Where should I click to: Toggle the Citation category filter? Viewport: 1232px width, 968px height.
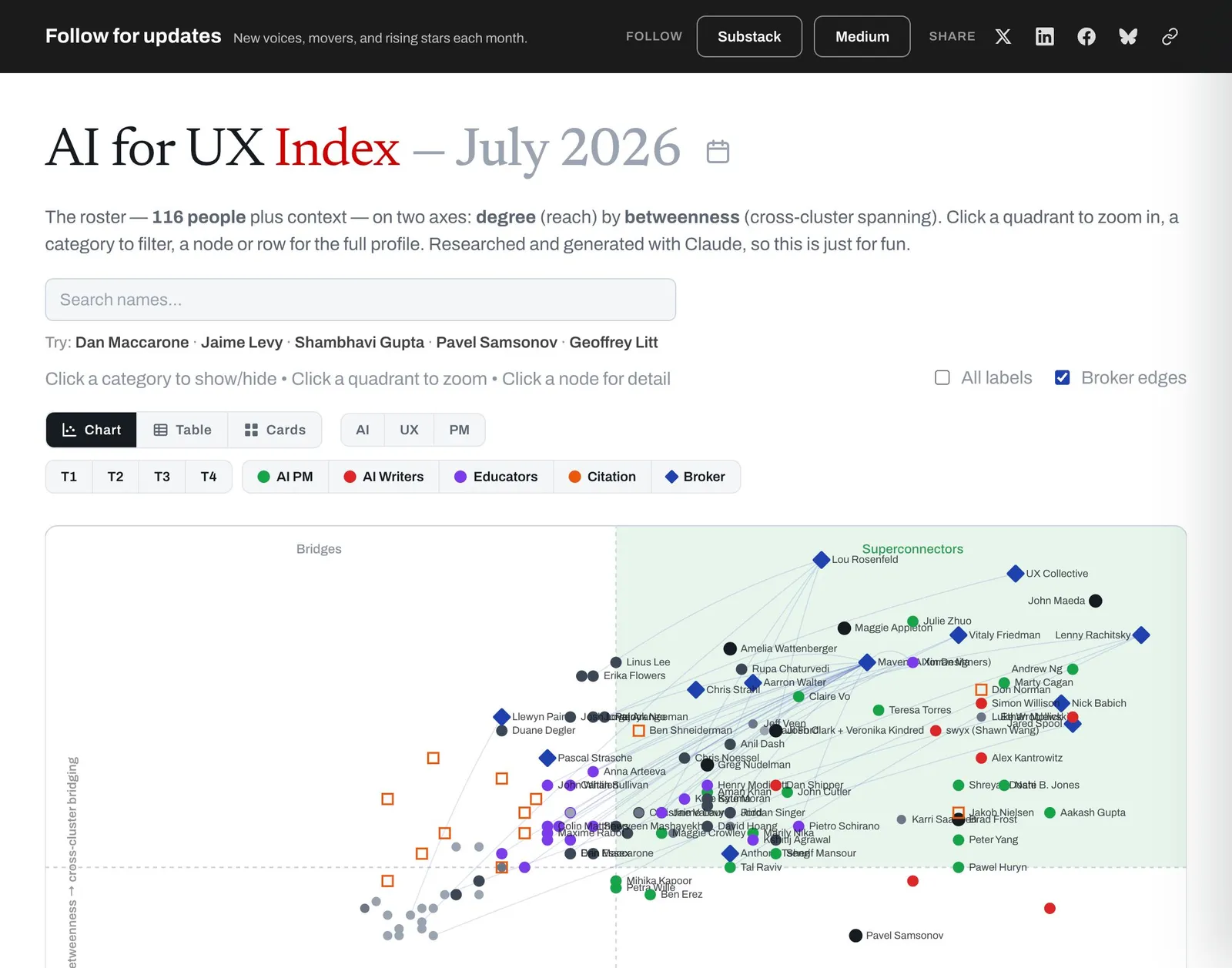tap(602, 477)
